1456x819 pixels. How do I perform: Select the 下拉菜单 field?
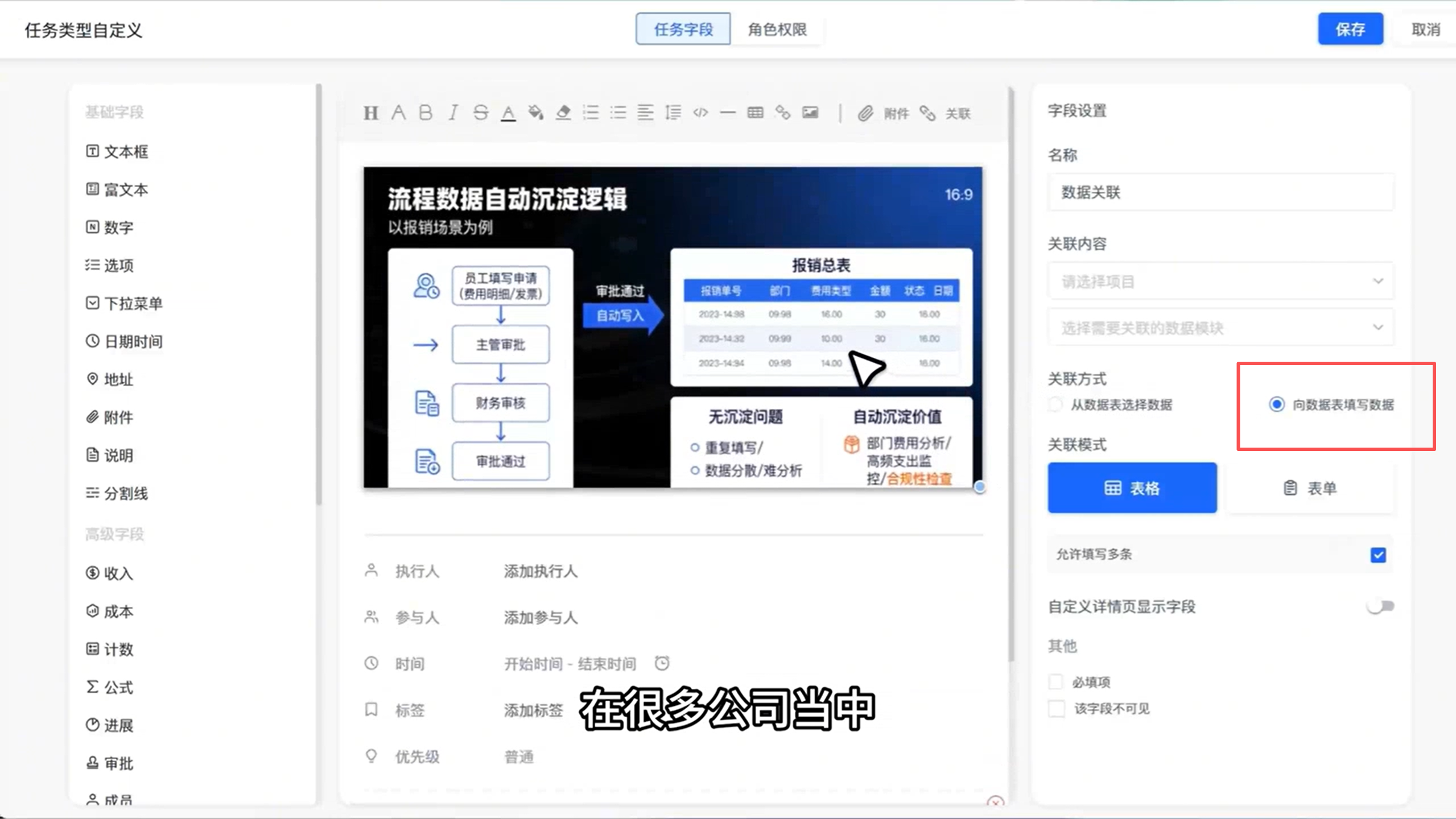point(124,303)
